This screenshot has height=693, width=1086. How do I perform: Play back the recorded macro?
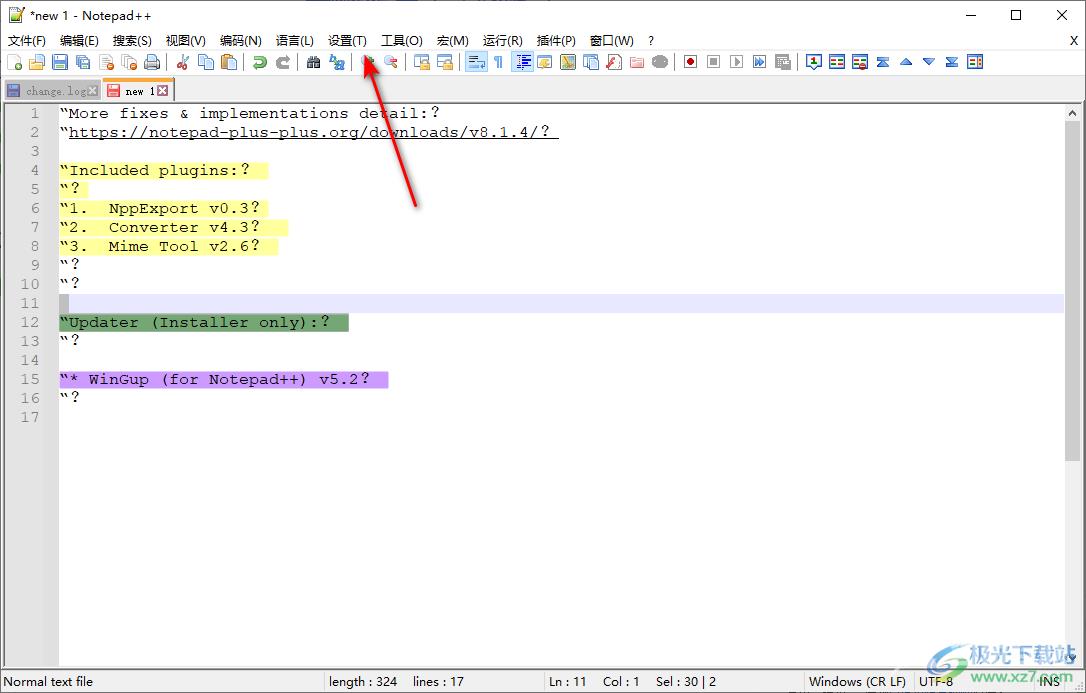pyautogui.click(x=737, y=62)
